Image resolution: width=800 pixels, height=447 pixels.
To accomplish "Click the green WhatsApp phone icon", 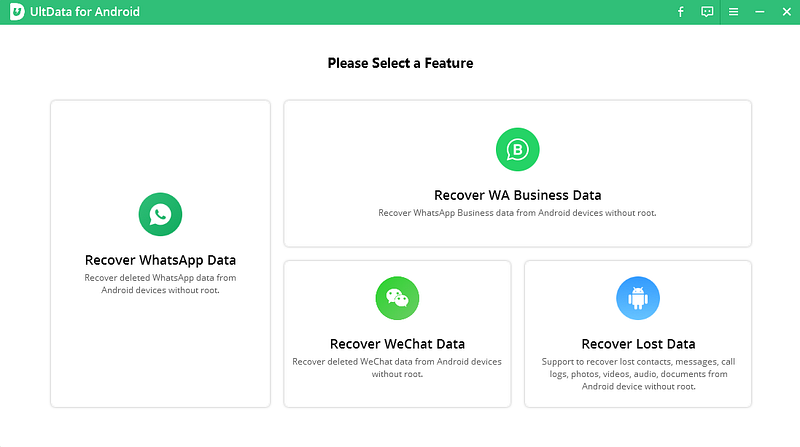I will coord(160,214).
